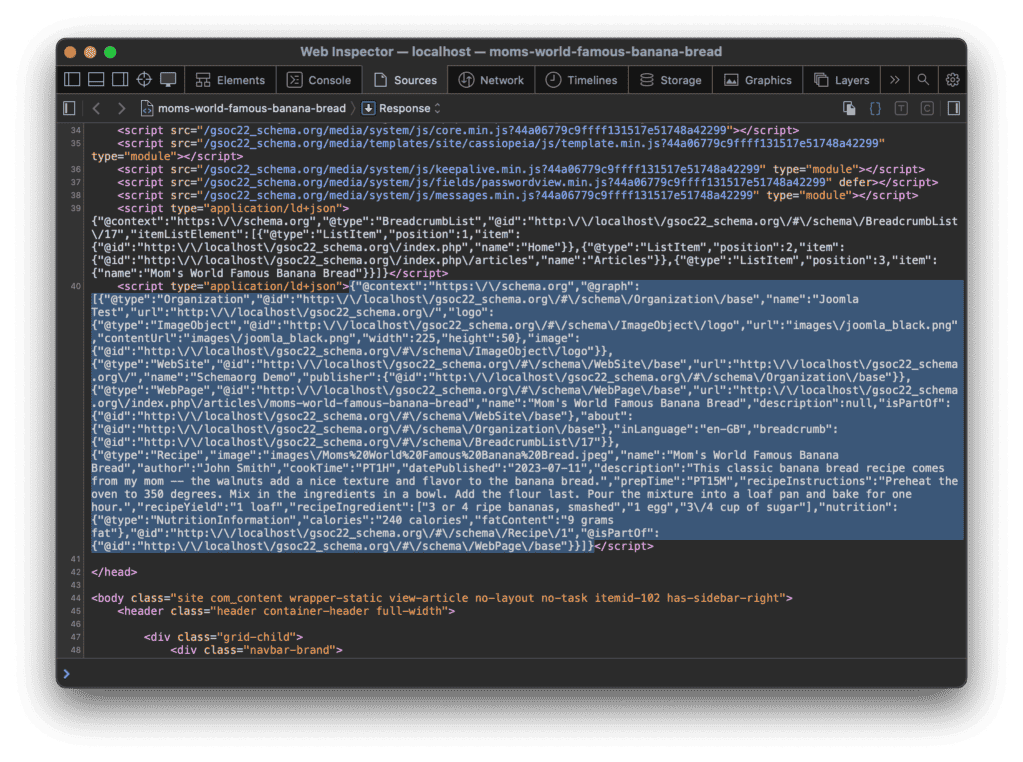Image resolution: width=1023 pixels, height=762 pixels.
Task: Dock inspector to bottom of window
Action: point(96,80)
